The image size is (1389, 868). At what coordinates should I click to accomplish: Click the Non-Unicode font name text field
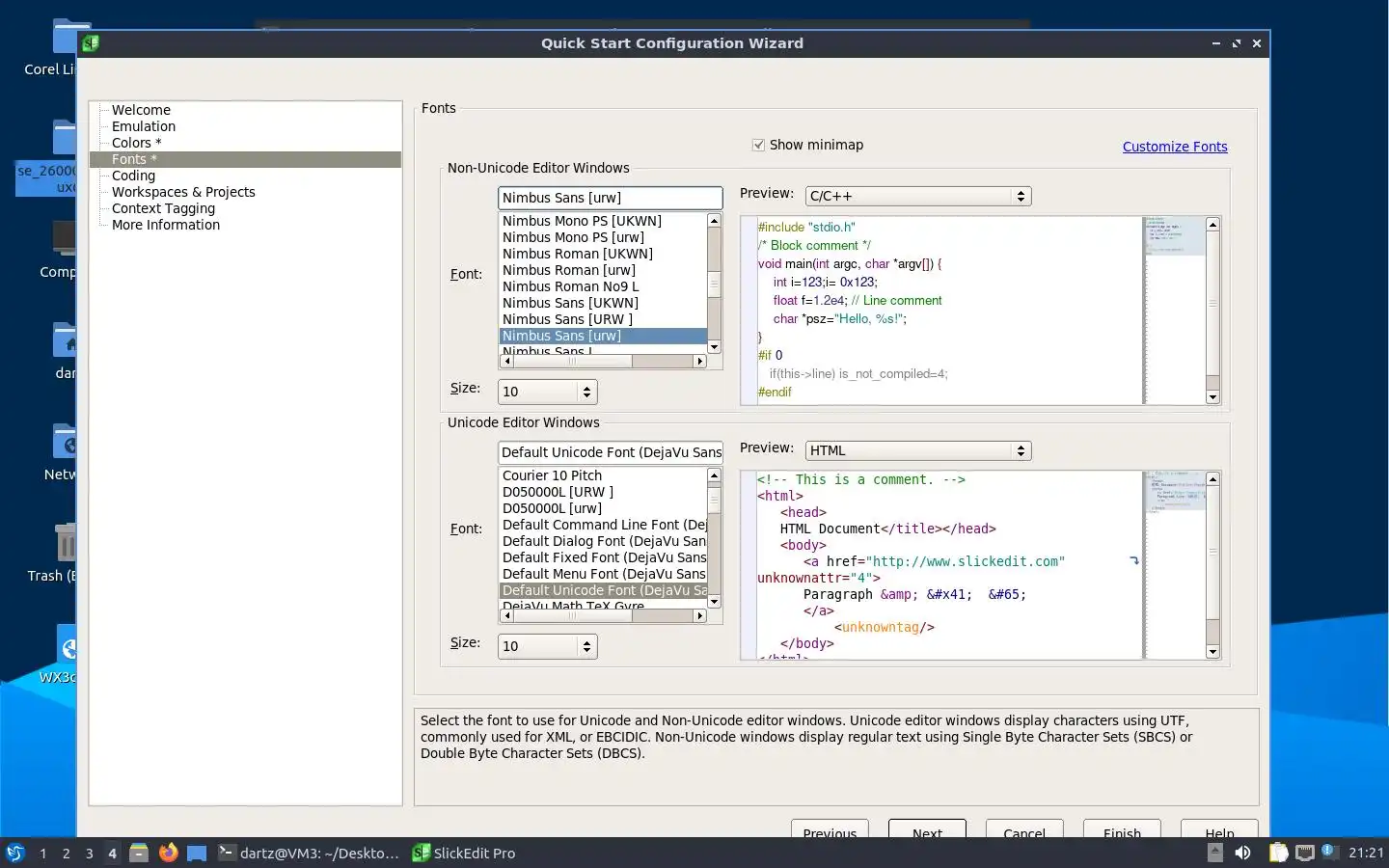pos(610,198)
